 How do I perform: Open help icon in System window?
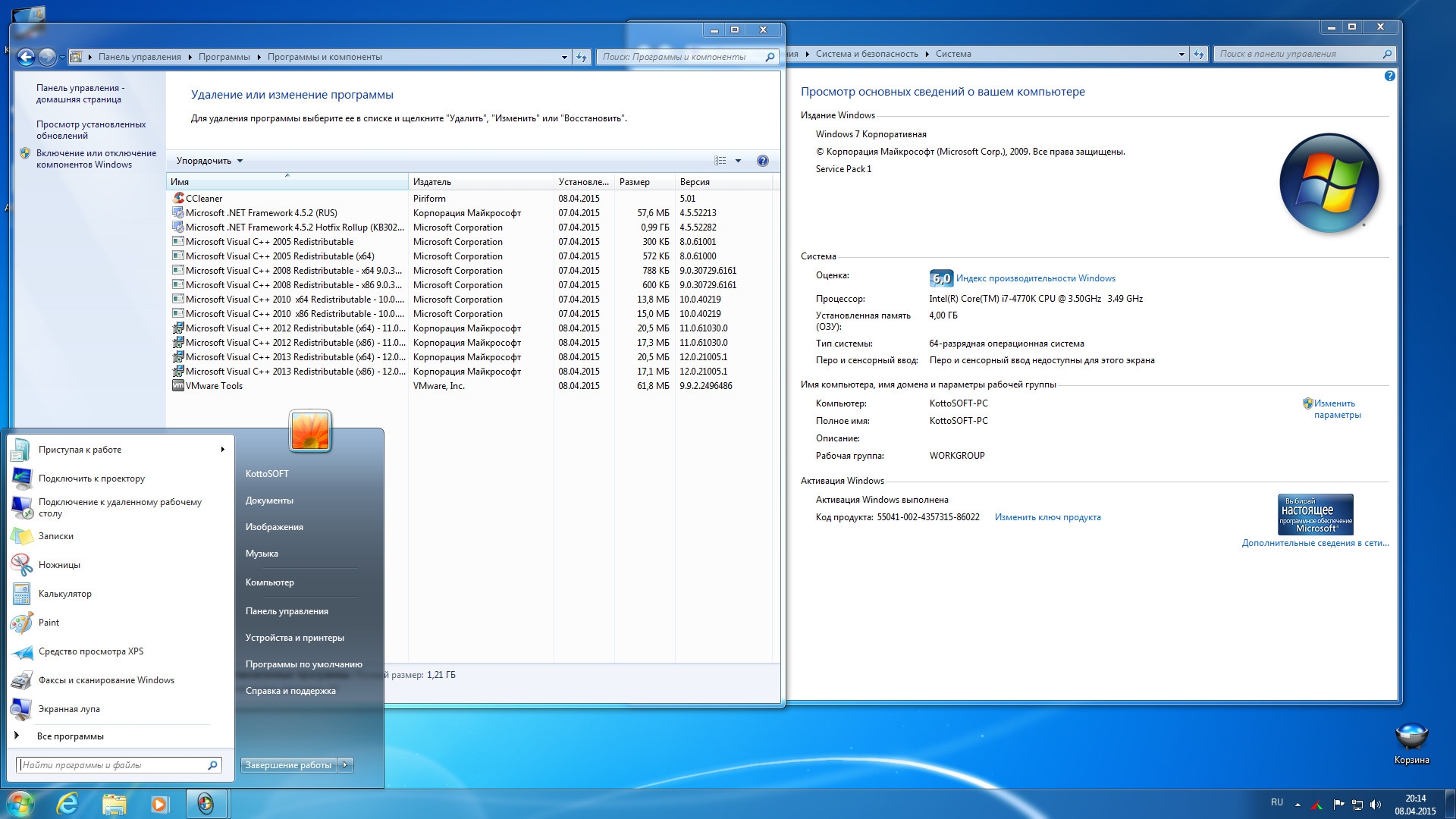(x=1389, y=76)
